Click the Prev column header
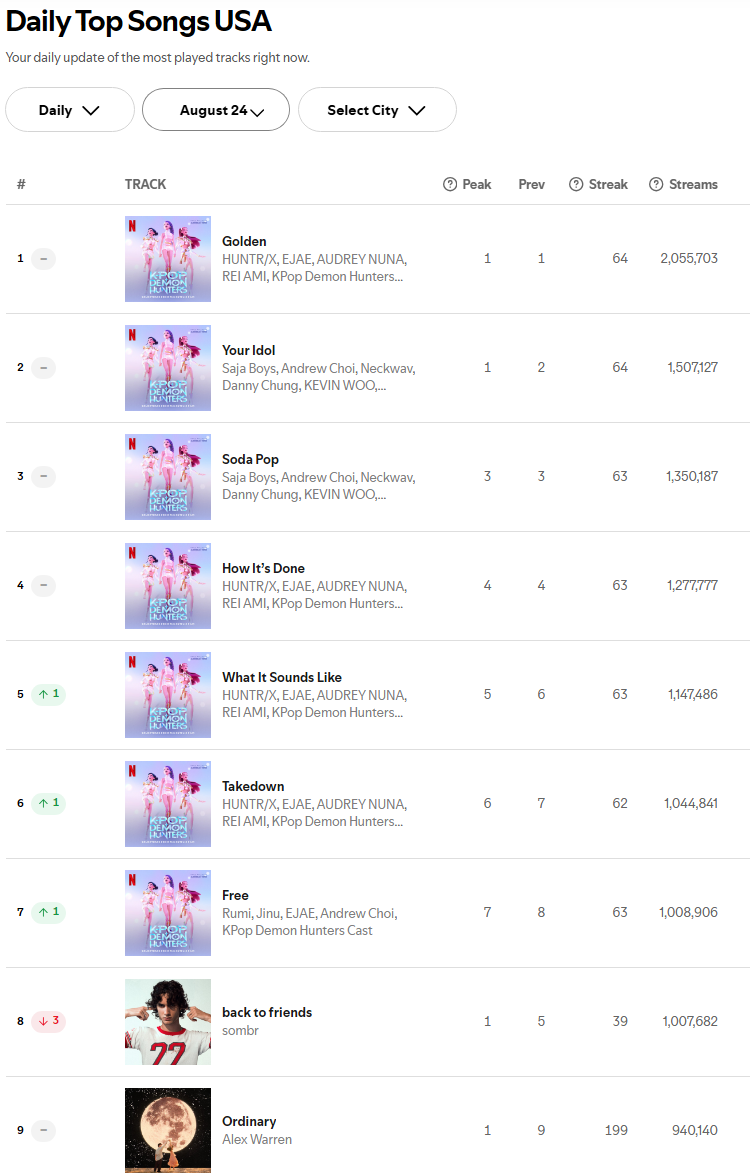Image resolution: width=750 pixels, height=1173 pixels. point(531,184)
